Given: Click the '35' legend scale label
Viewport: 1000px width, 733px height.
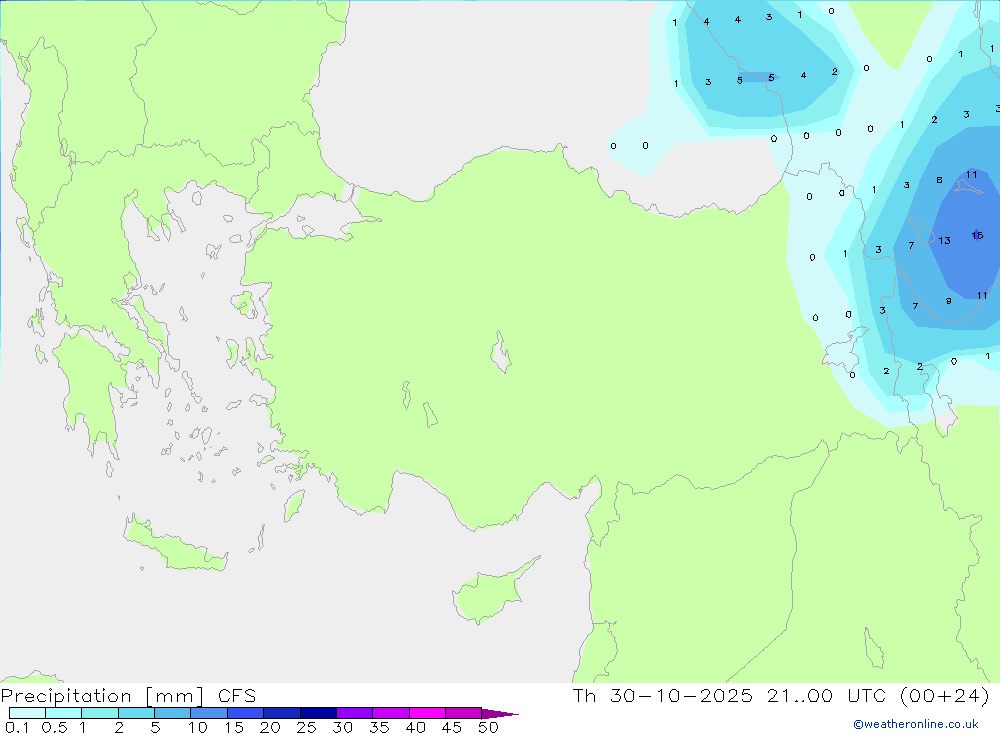Looking at the screenshot, I should coord(379,727).
